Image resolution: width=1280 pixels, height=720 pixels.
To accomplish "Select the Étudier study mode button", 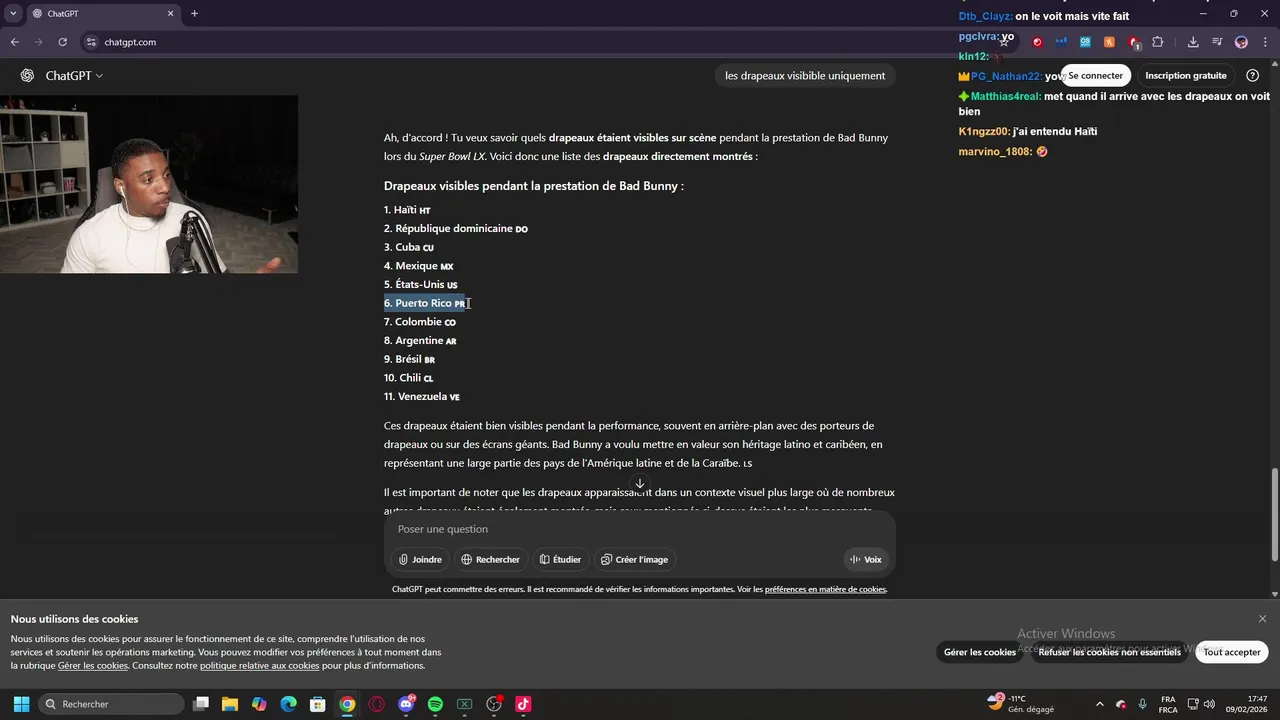I will (x=560, y=560).
